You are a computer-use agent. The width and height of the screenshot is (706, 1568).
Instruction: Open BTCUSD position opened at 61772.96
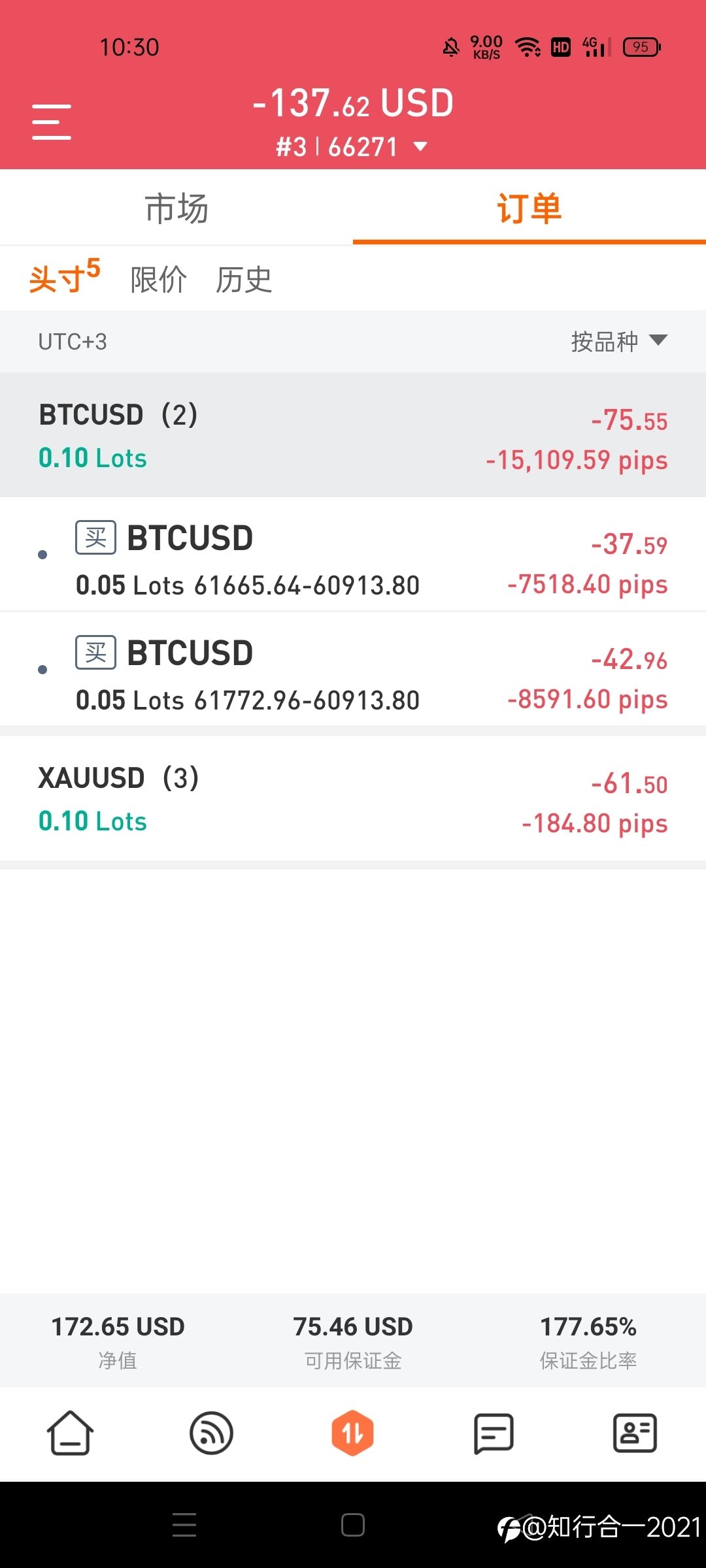pyautogui.click(x=353, y=669)
